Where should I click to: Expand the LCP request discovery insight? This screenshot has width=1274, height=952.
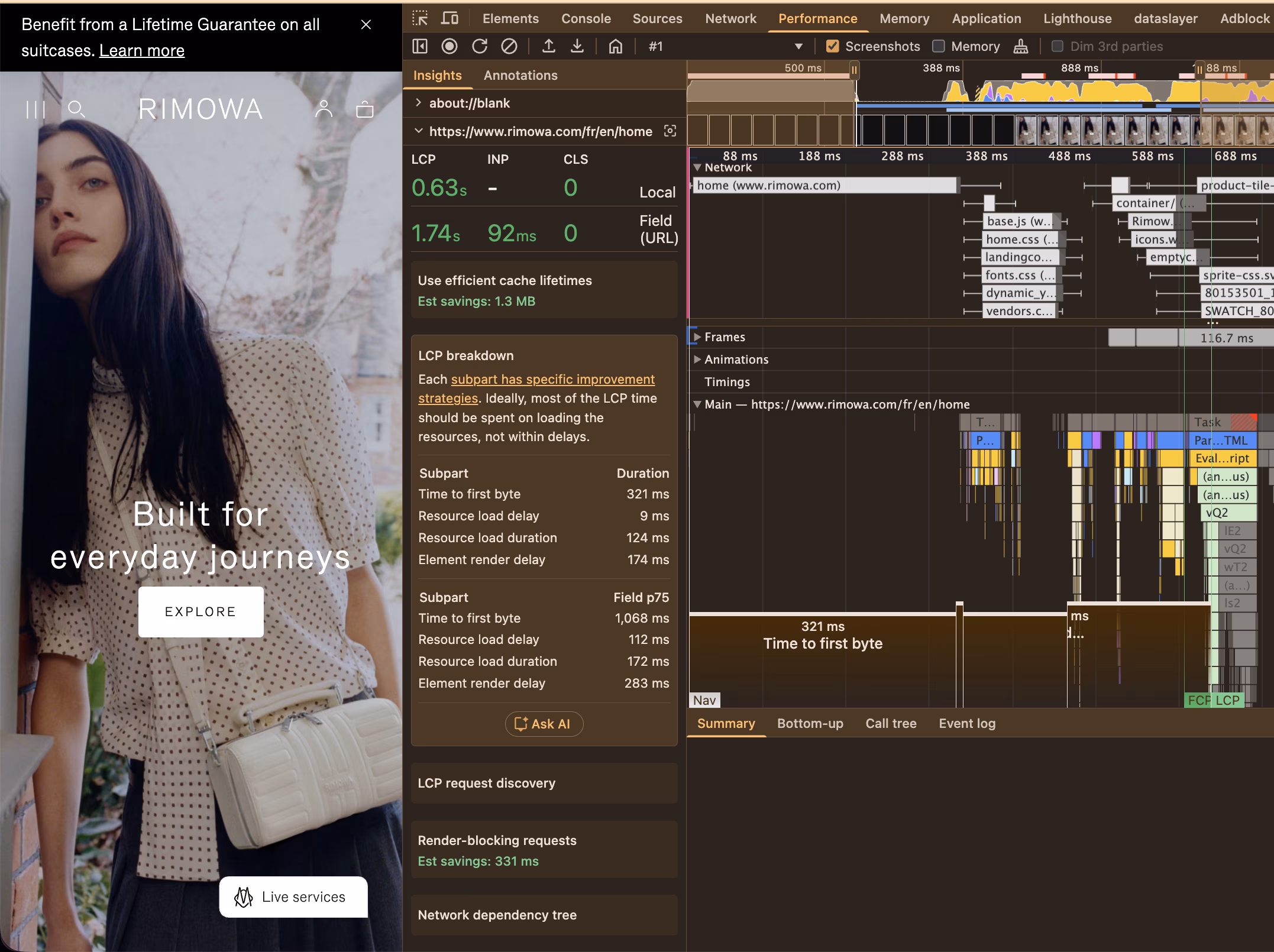click(x=544, y=783)
